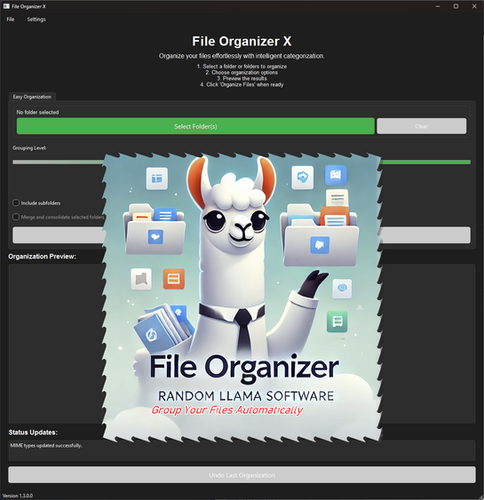Click the File Organizer X app icon in title bar
The width and height of the screenshot is (484, 500).
pos(6,6)
